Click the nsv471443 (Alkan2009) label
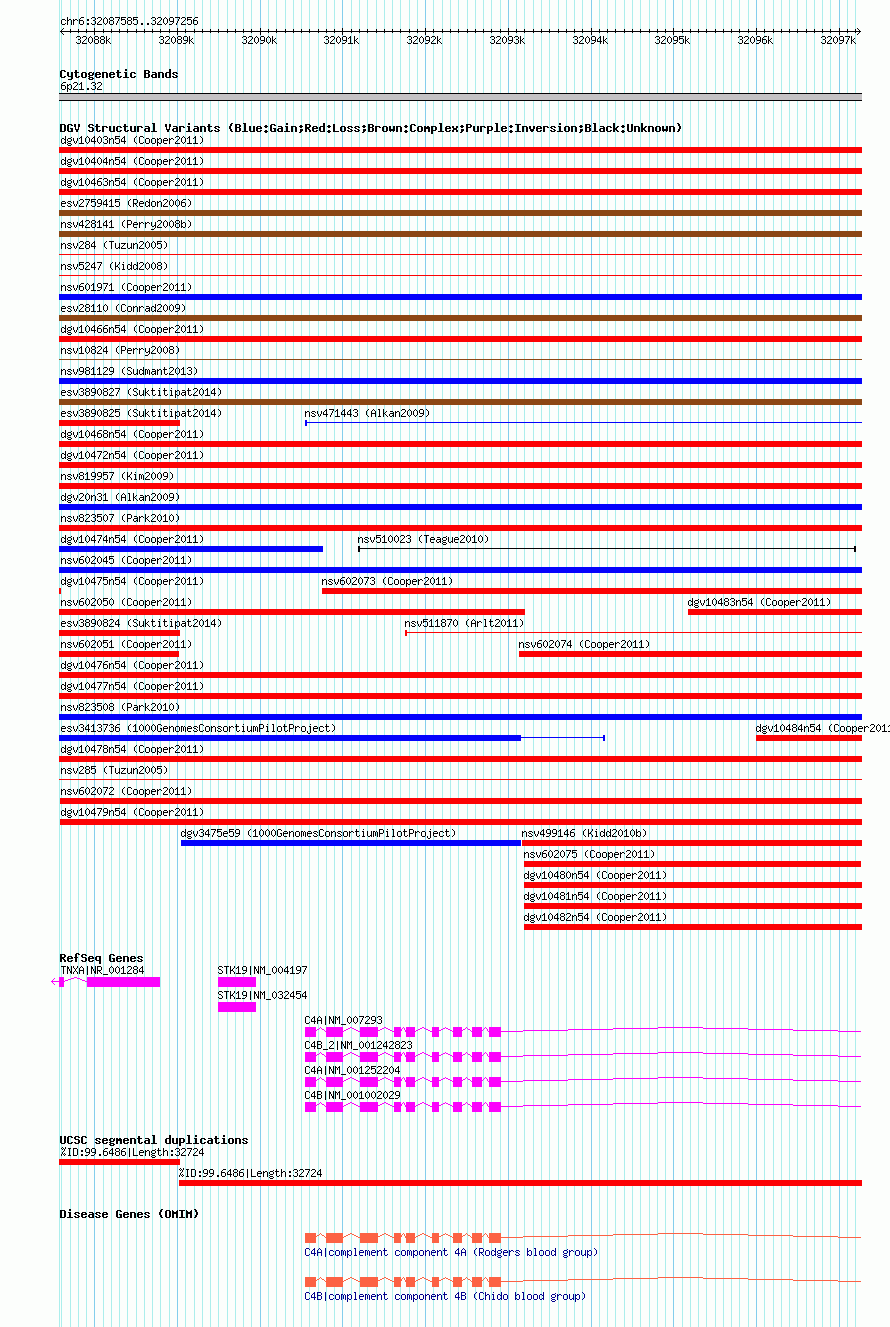The height and width of the screenshot is (1327, 890). [367, 413]
